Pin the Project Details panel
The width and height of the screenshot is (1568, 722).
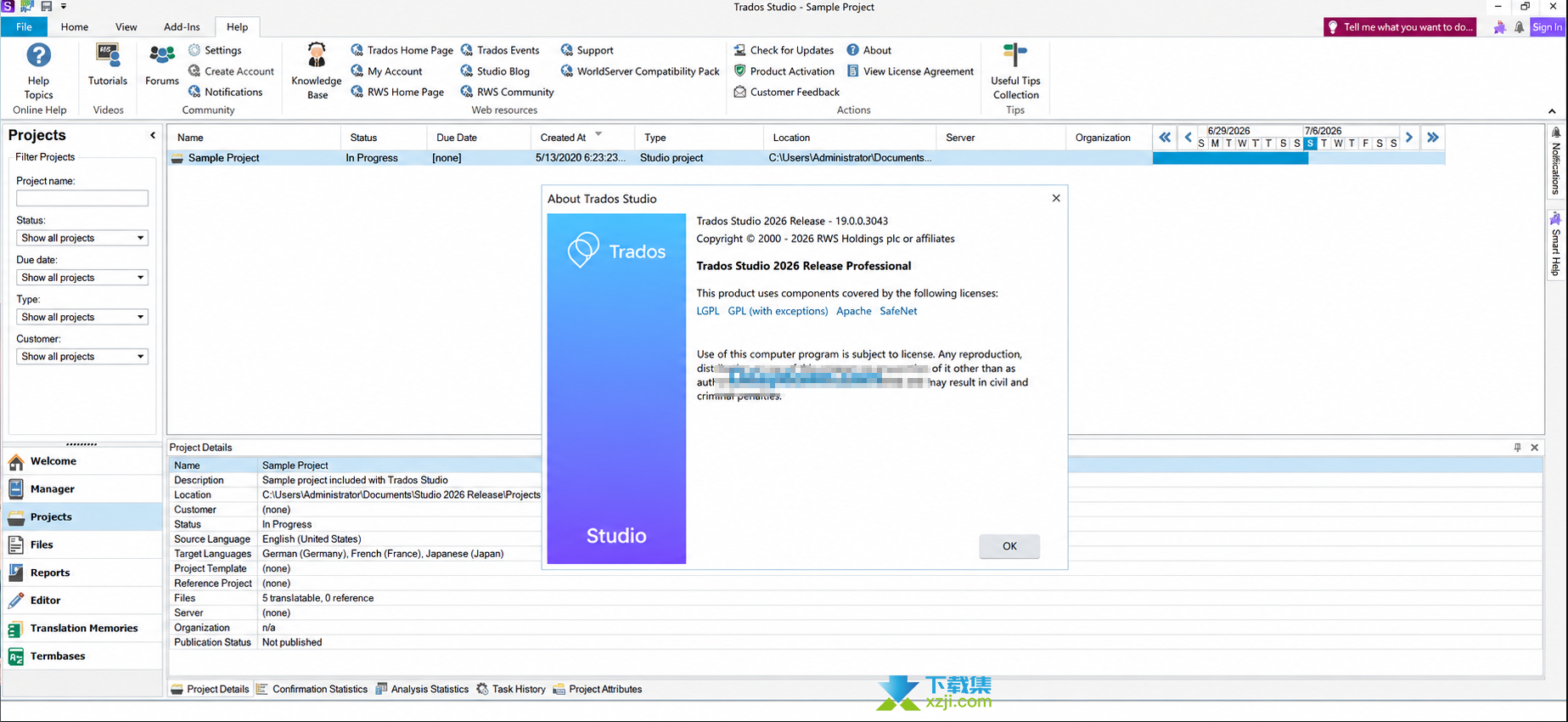1517,448
